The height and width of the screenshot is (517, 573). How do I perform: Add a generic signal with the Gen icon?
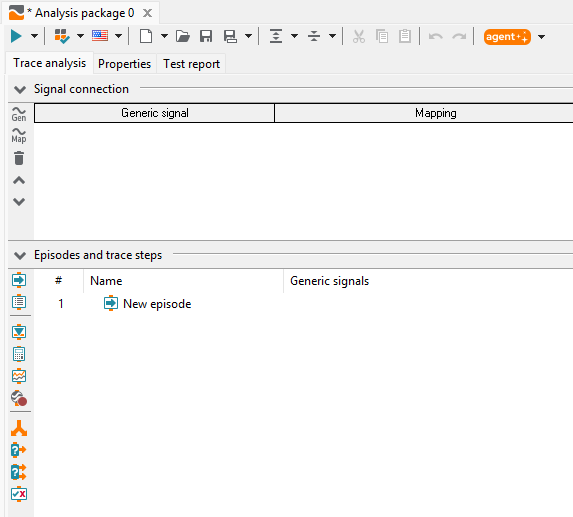coord(19,114)
